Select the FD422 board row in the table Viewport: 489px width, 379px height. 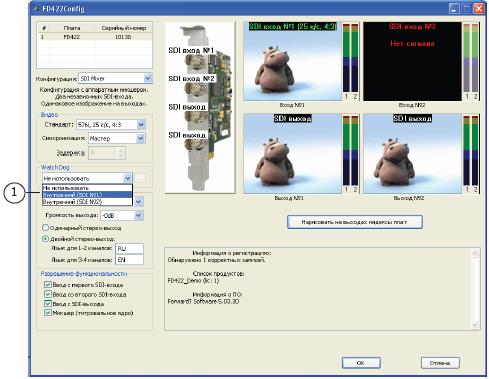point(94,37)
